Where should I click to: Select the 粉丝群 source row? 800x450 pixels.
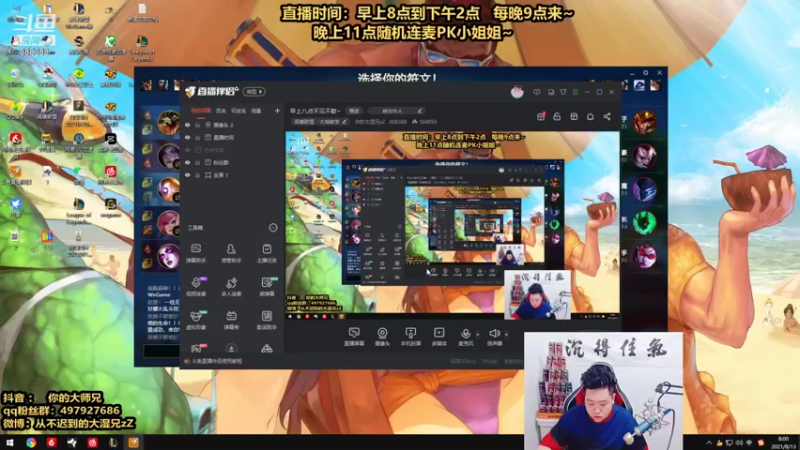pyautogui.click(x=233, y=162)
